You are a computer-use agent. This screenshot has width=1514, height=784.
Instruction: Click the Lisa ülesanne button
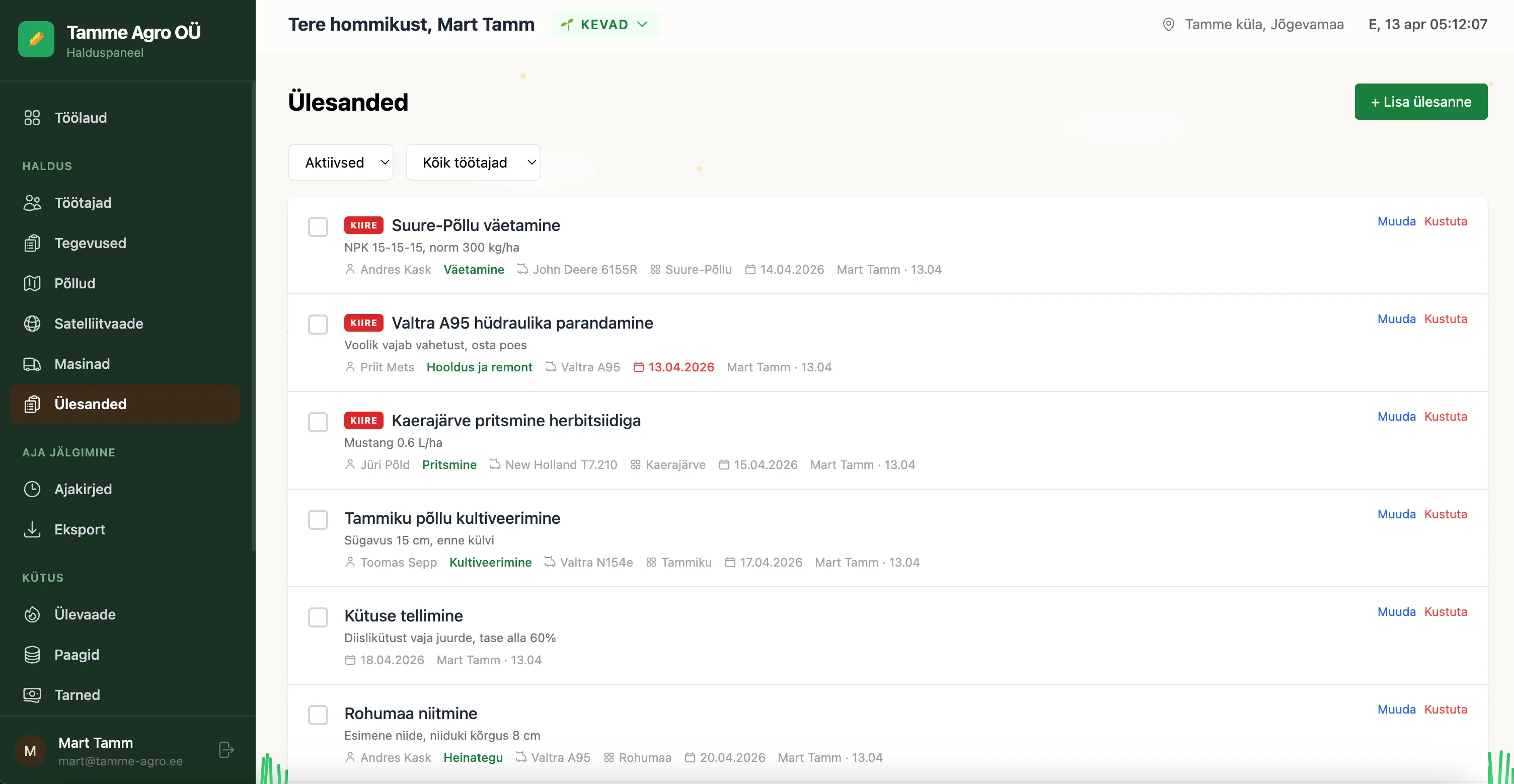tap(1420, 102)
